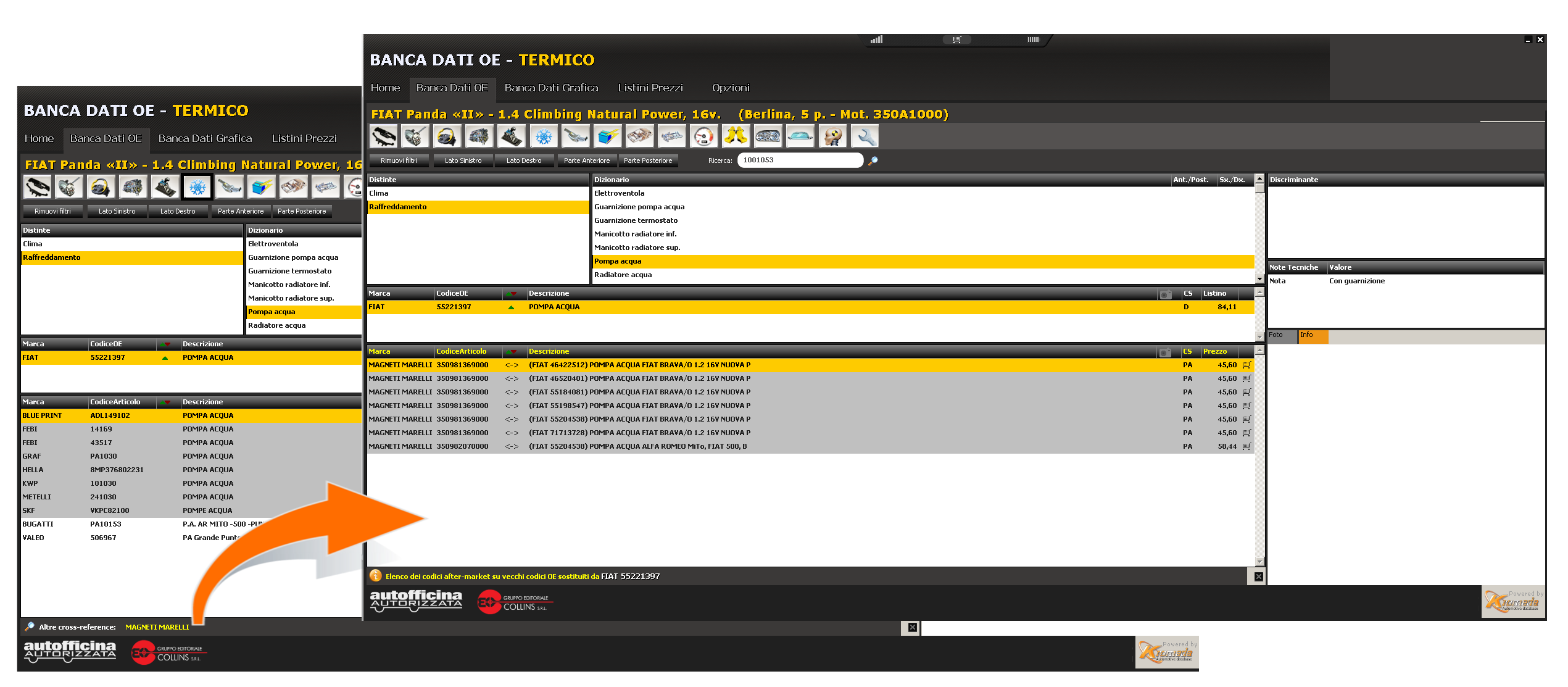
Task: Select the wrench tools category icon
Action: click(865, 136)
